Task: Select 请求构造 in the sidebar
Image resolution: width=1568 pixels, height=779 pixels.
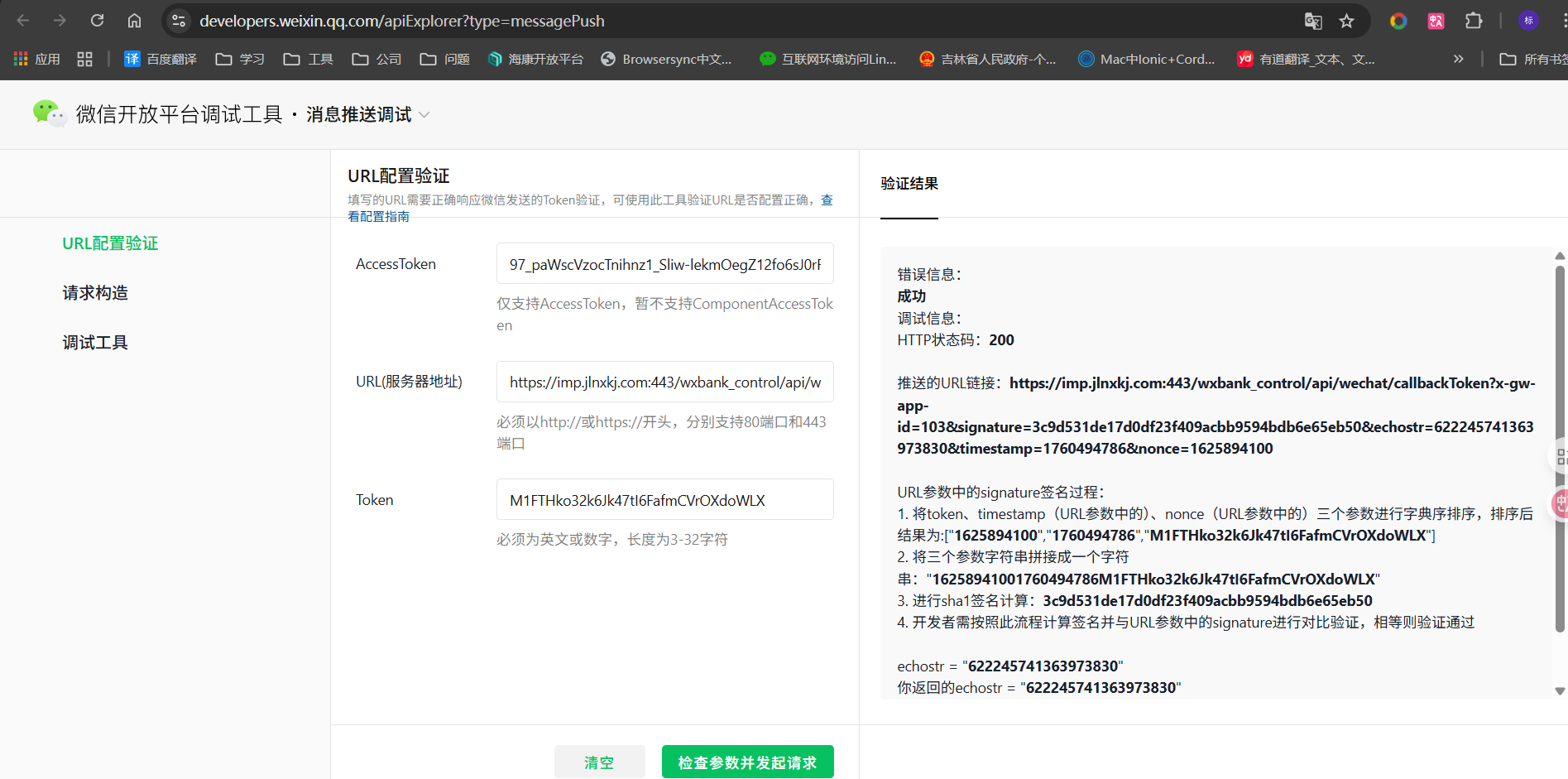Action: point(95,293)
